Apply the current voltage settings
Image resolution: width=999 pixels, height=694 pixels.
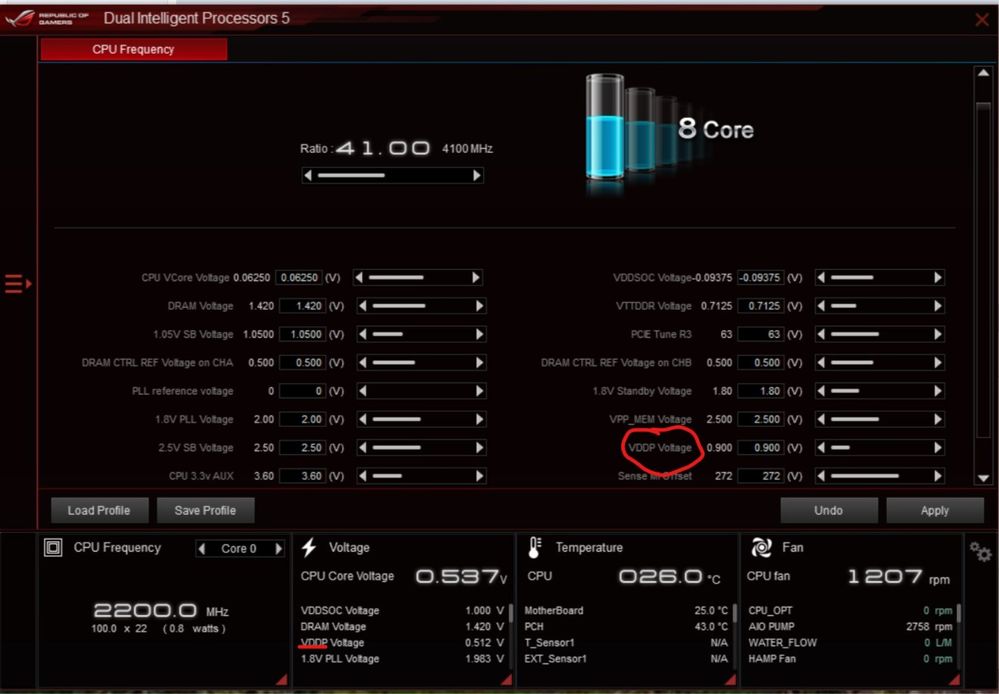(x=934, y=510)
